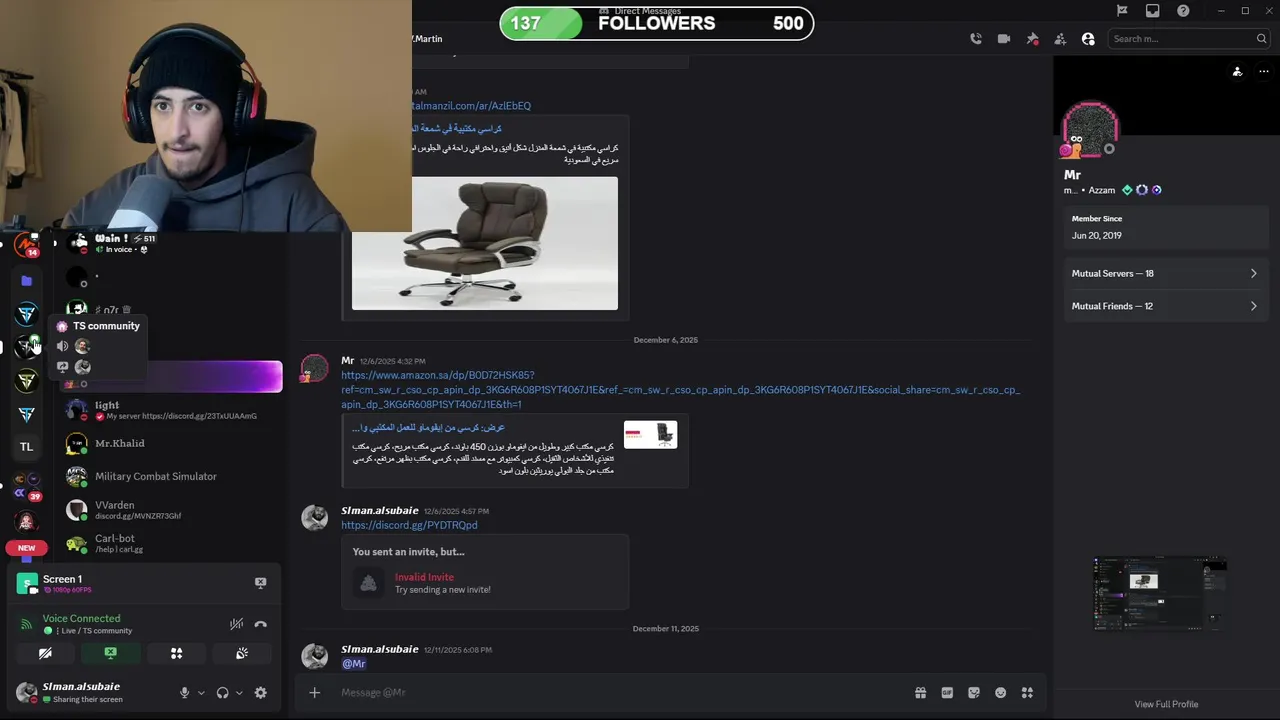The height and width of the screenshot is (720, 1280).
Task: Click View Full Profile
Action: (1166, 704)
